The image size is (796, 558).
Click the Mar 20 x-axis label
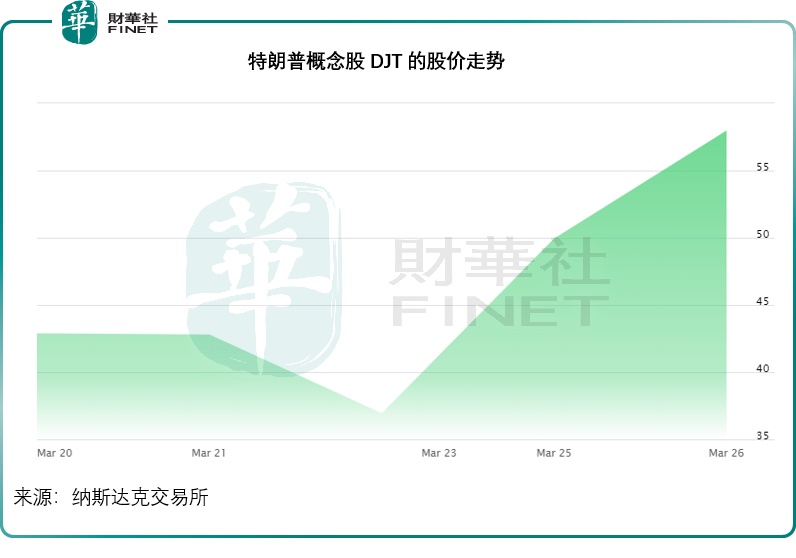(x=54, y=453)
